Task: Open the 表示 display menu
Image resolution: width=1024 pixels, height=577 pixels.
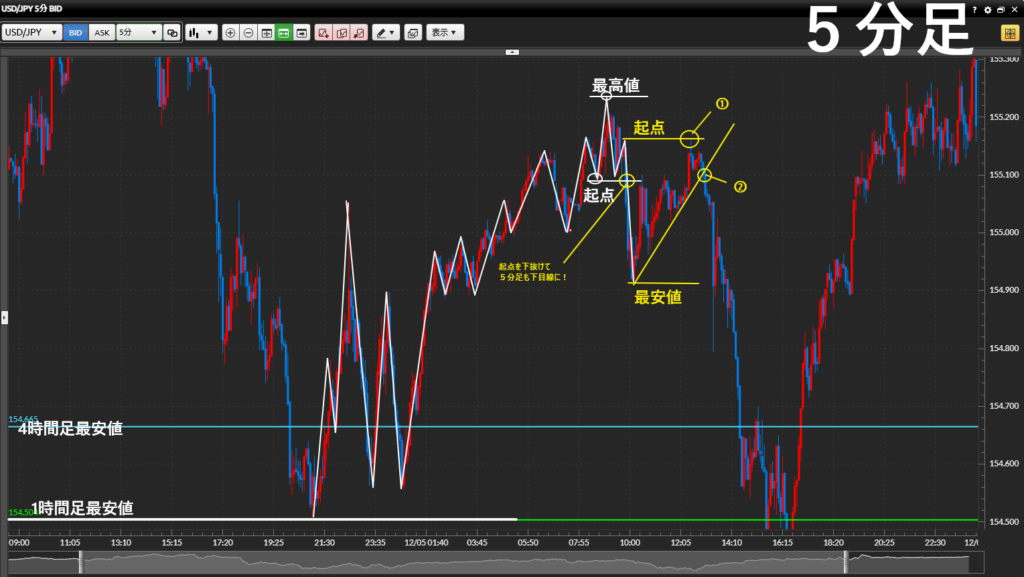Action: point(445,32)
